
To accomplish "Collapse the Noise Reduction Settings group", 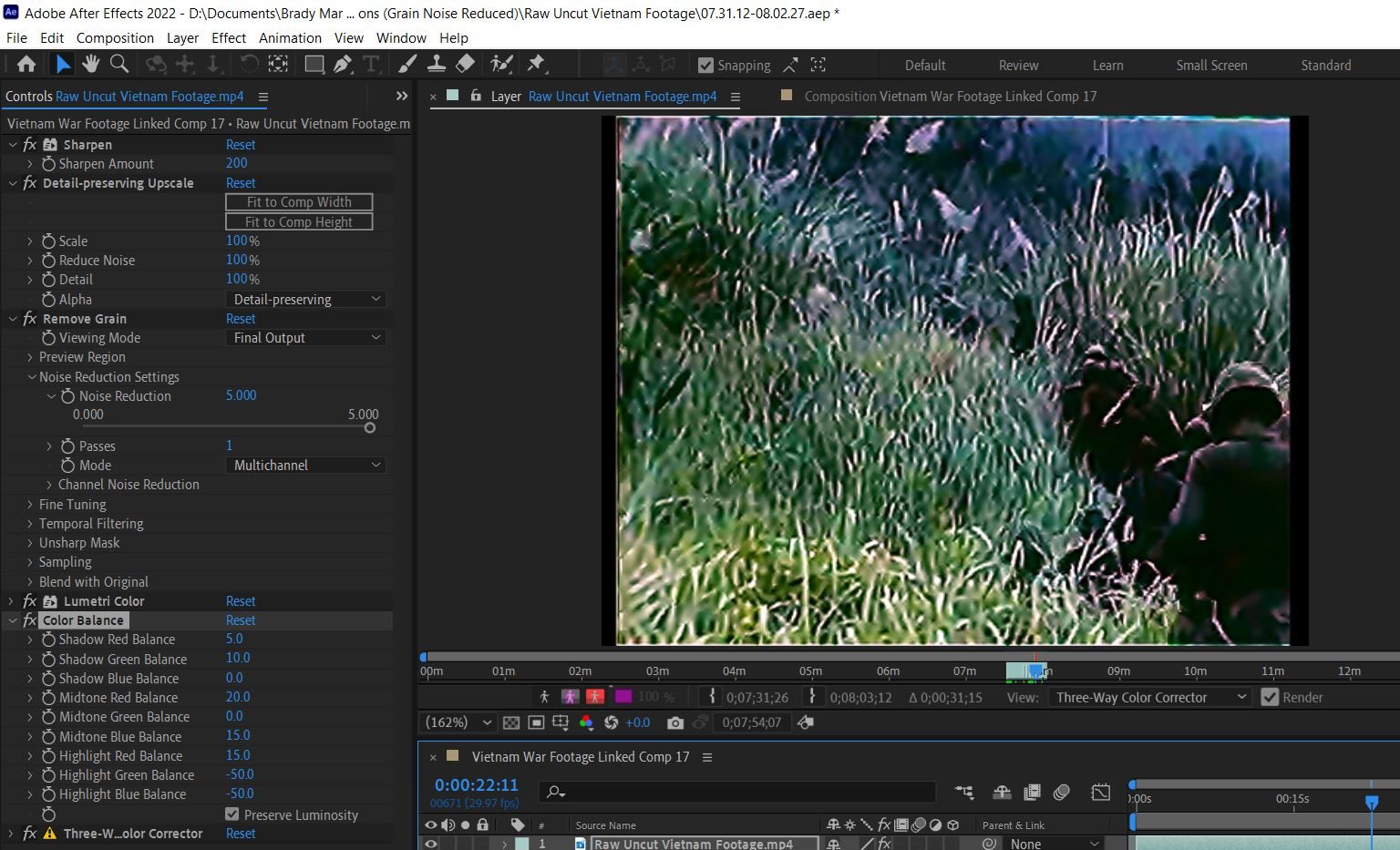I will point(32,376).
